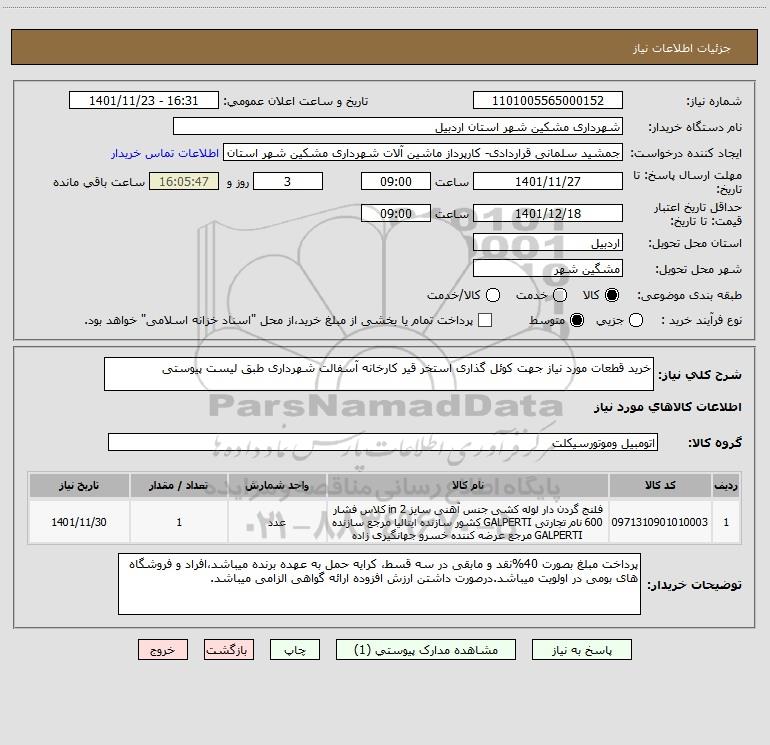Click the کد کالا column header
770x745 pixels.
(x=660, y=485)
